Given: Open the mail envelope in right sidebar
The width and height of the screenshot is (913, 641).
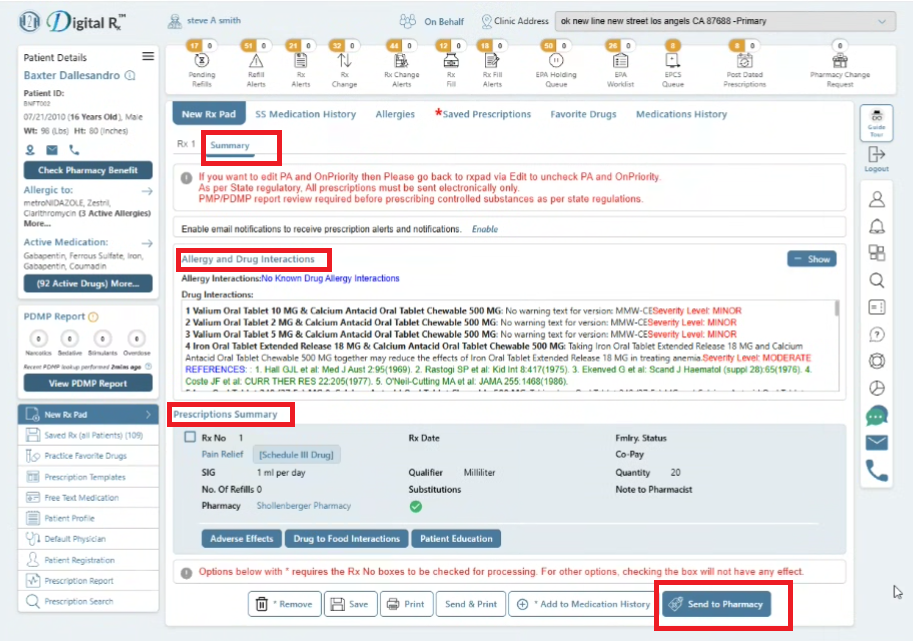Looking at the screenshot, I should [x=876, y=442].
